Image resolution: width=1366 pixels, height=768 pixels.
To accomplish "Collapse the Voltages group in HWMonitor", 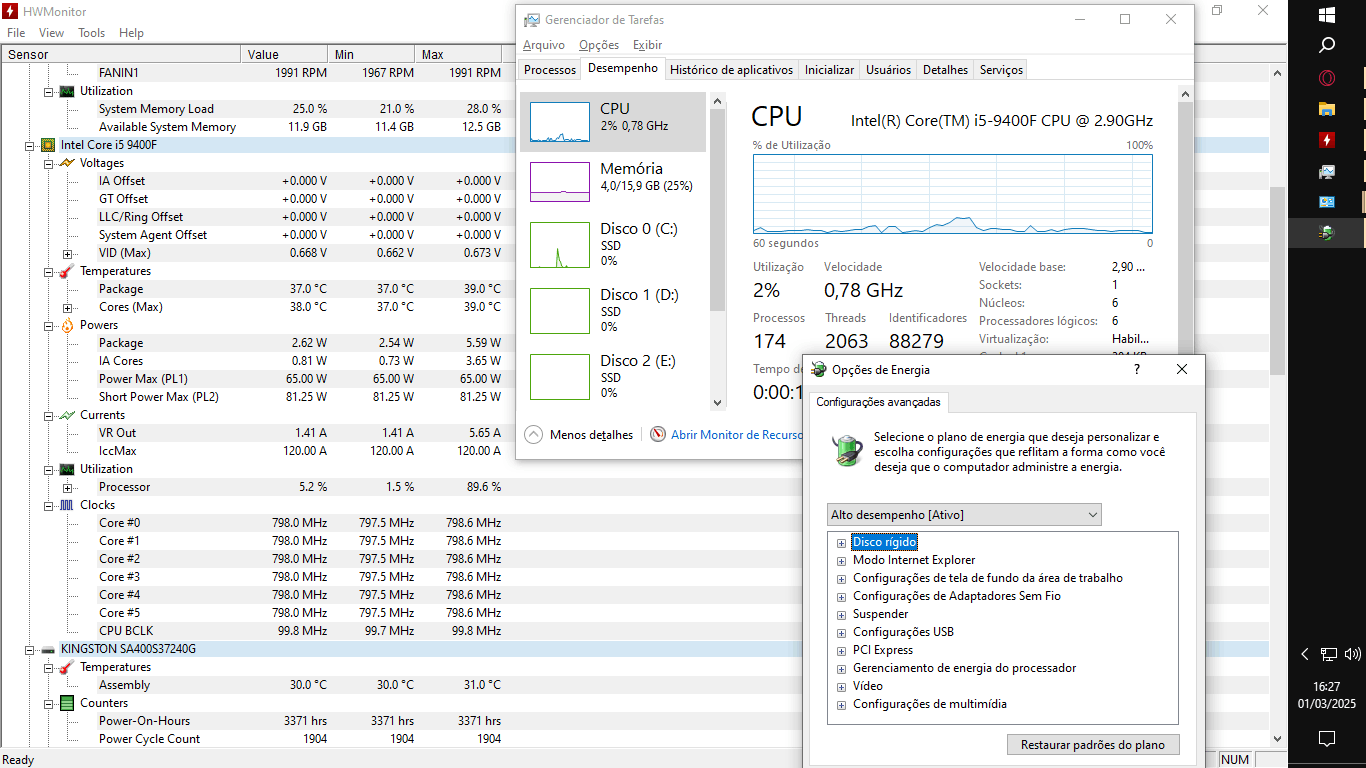I will tap(49, 164).
